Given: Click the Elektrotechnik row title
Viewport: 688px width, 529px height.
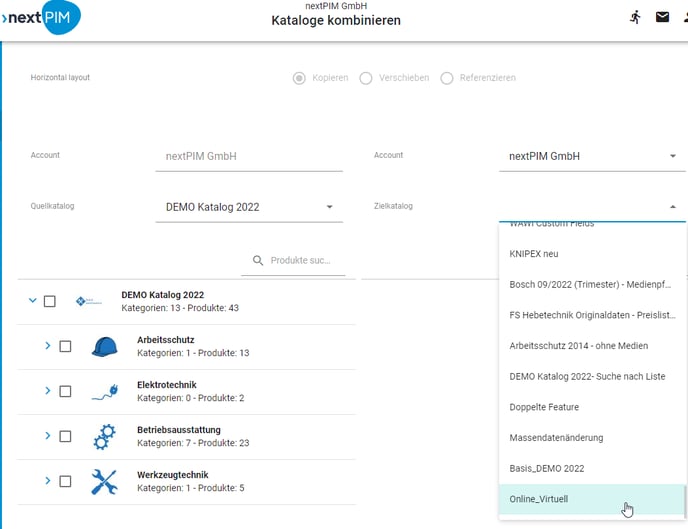Looking at the screenshot, I should 167,385.
